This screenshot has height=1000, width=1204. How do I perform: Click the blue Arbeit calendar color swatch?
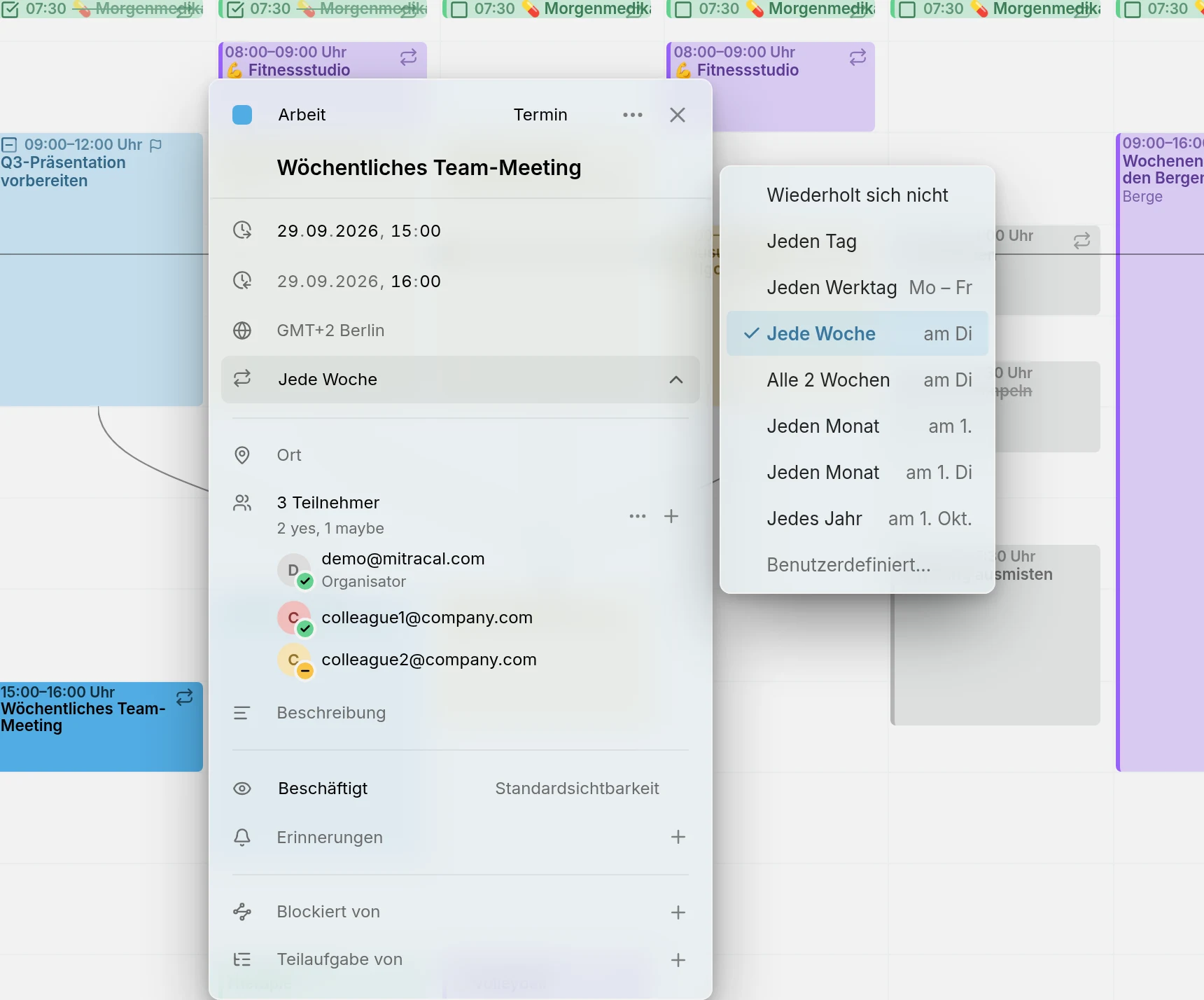point(242,115)
